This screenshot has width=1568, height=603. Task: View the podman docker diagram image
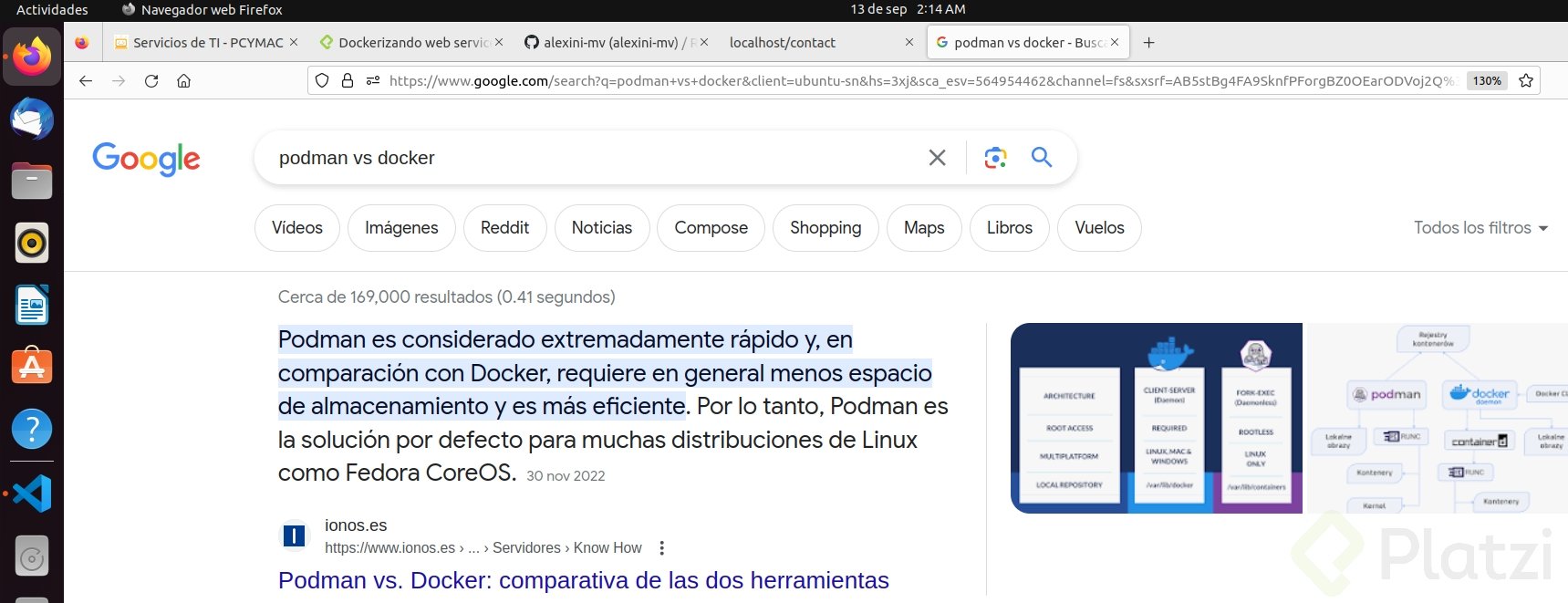(1438, 418)
